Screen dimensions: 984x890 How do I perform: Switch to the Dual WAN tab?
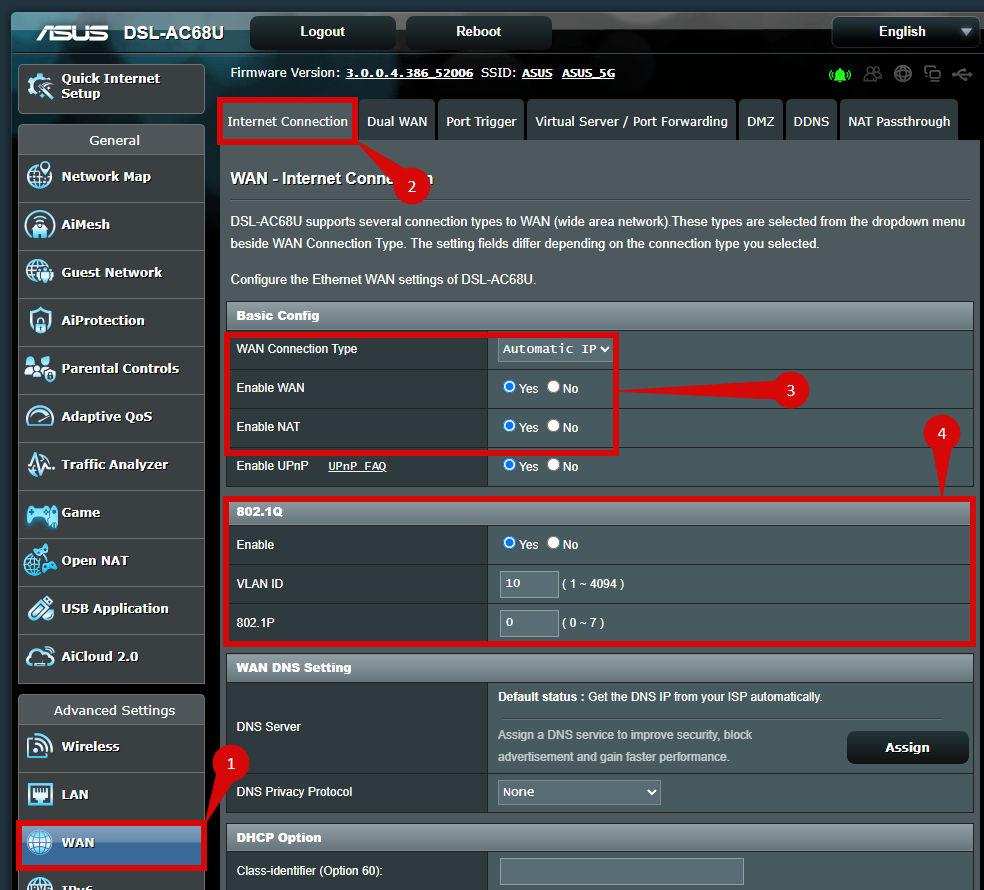[x=397, y=122]
